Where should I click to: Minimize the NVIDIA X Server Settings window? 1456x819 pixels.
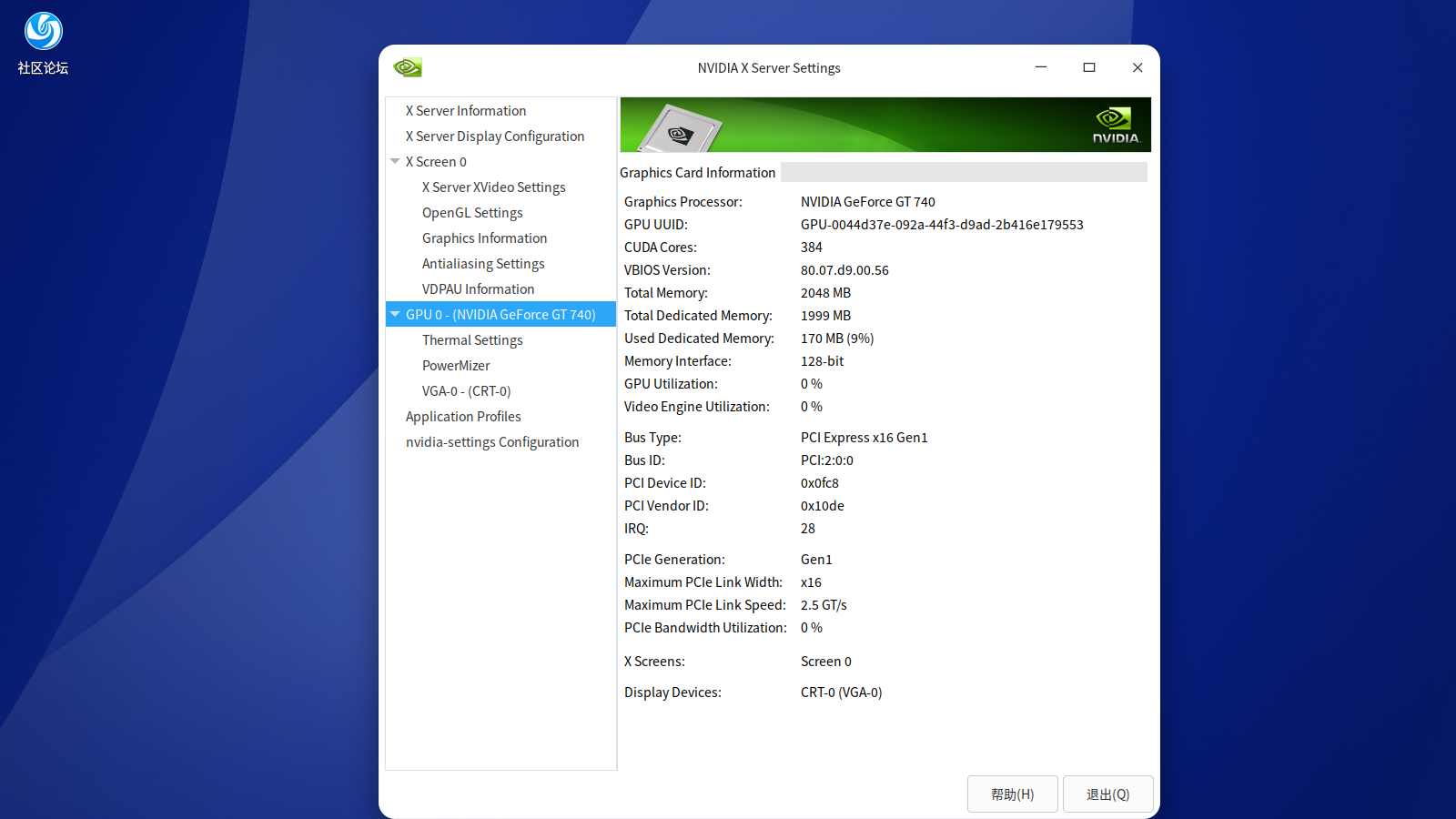click(x=1041, y=67)
